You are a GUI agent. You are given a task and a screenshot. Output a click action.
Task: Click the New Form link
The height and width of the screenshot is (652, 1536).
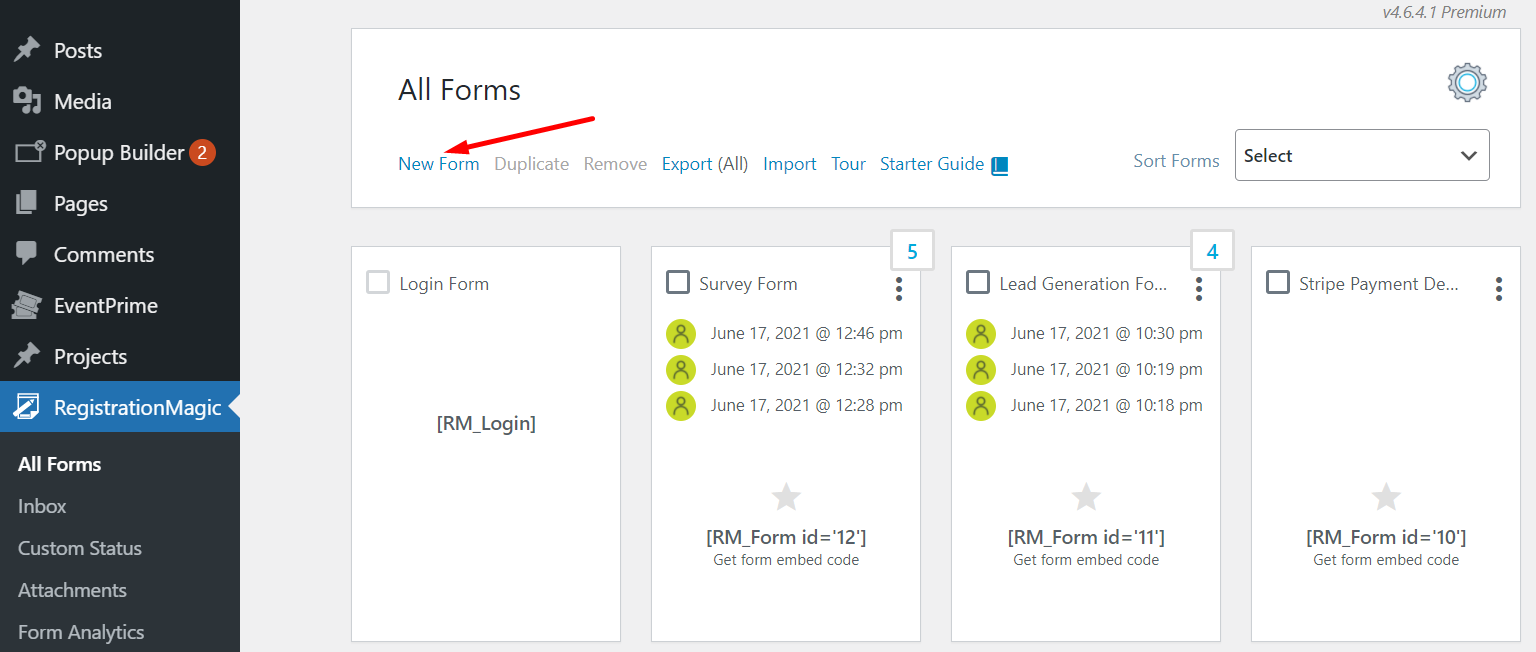pyautogui.click(x=438, y=164)
